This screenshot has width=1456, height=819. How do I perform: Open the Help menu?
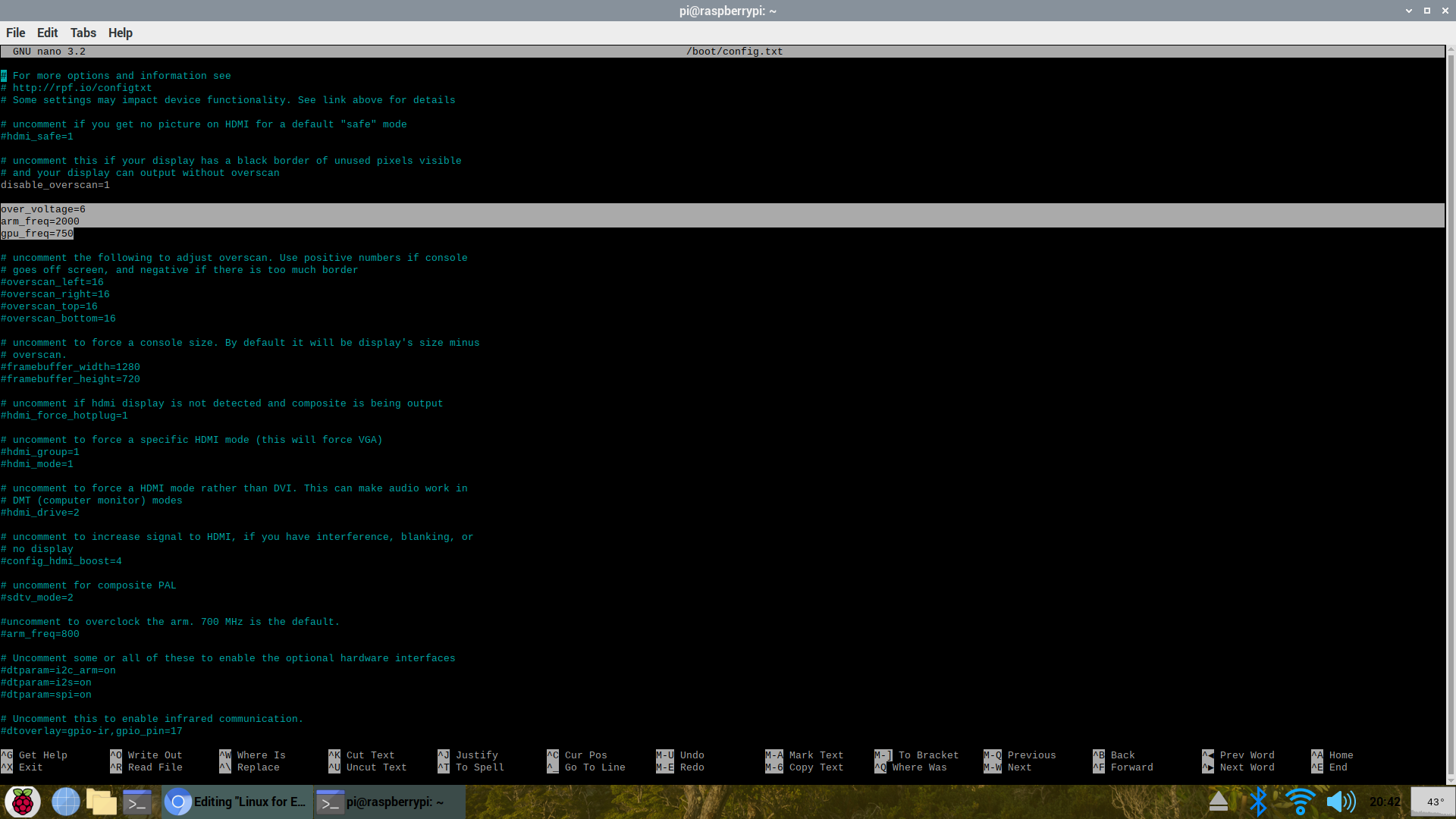coord(120,33)
